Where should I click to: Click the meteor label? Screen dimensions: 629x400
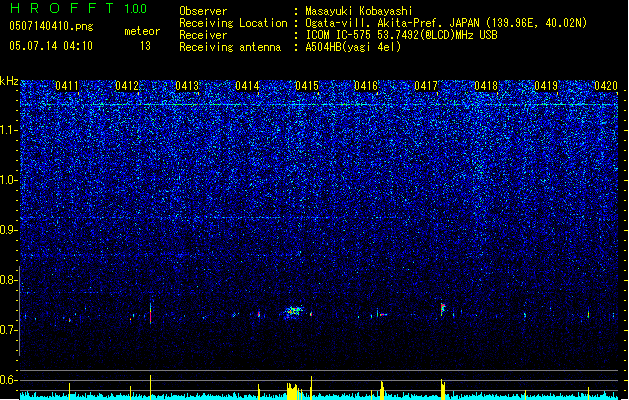tap(142, 31)
